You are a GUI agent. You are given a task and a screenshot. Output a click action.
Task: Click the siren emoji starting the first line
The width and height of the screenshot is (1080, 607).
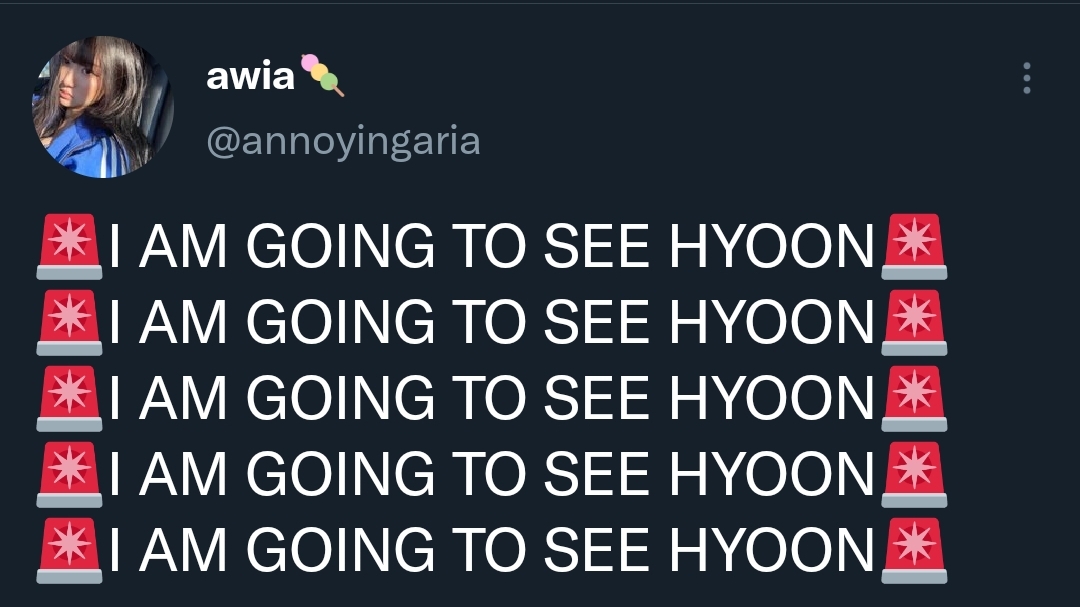point(70,247)
